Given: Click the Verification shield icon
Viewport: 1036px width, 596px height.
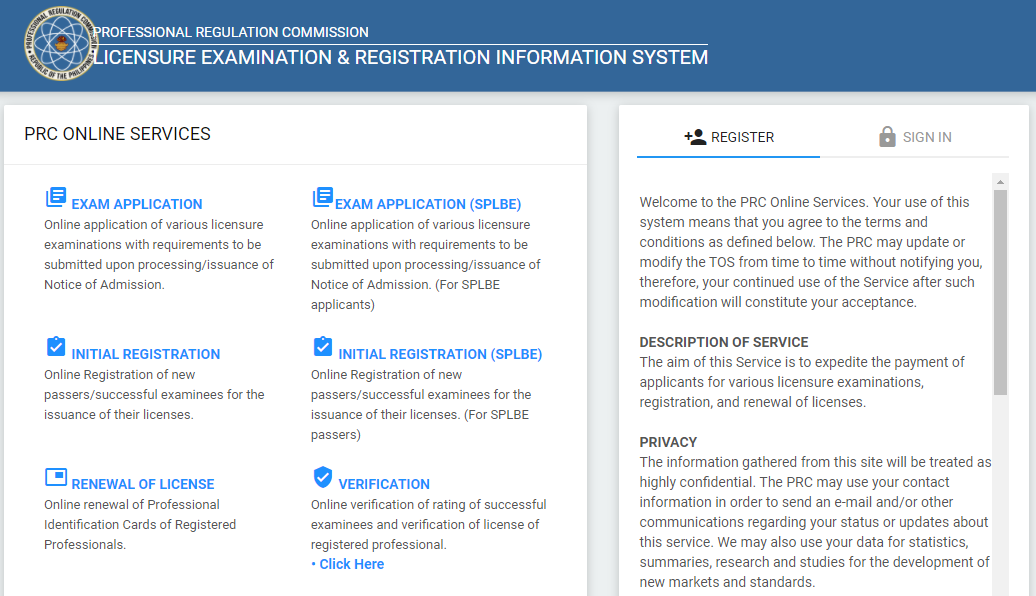Looking at the screenshot, I should [322, 477].
